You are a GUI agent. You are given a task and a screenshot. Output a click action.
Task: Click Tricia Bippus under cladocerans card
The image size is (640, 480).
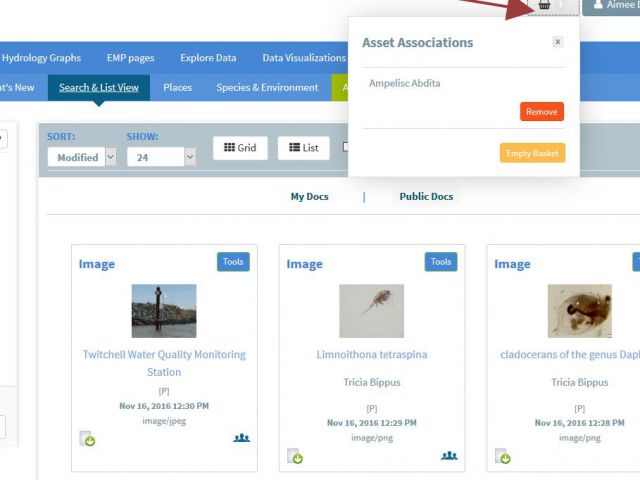[580, 382]
